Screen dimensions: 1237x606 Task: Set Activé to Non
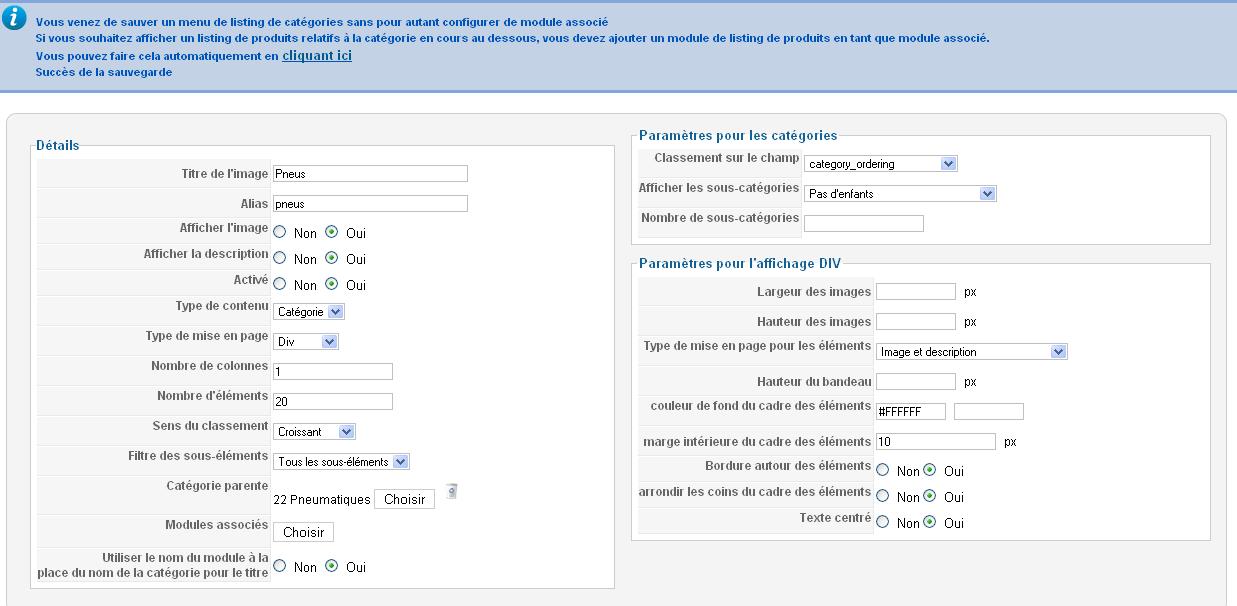[x=280, y=284]
